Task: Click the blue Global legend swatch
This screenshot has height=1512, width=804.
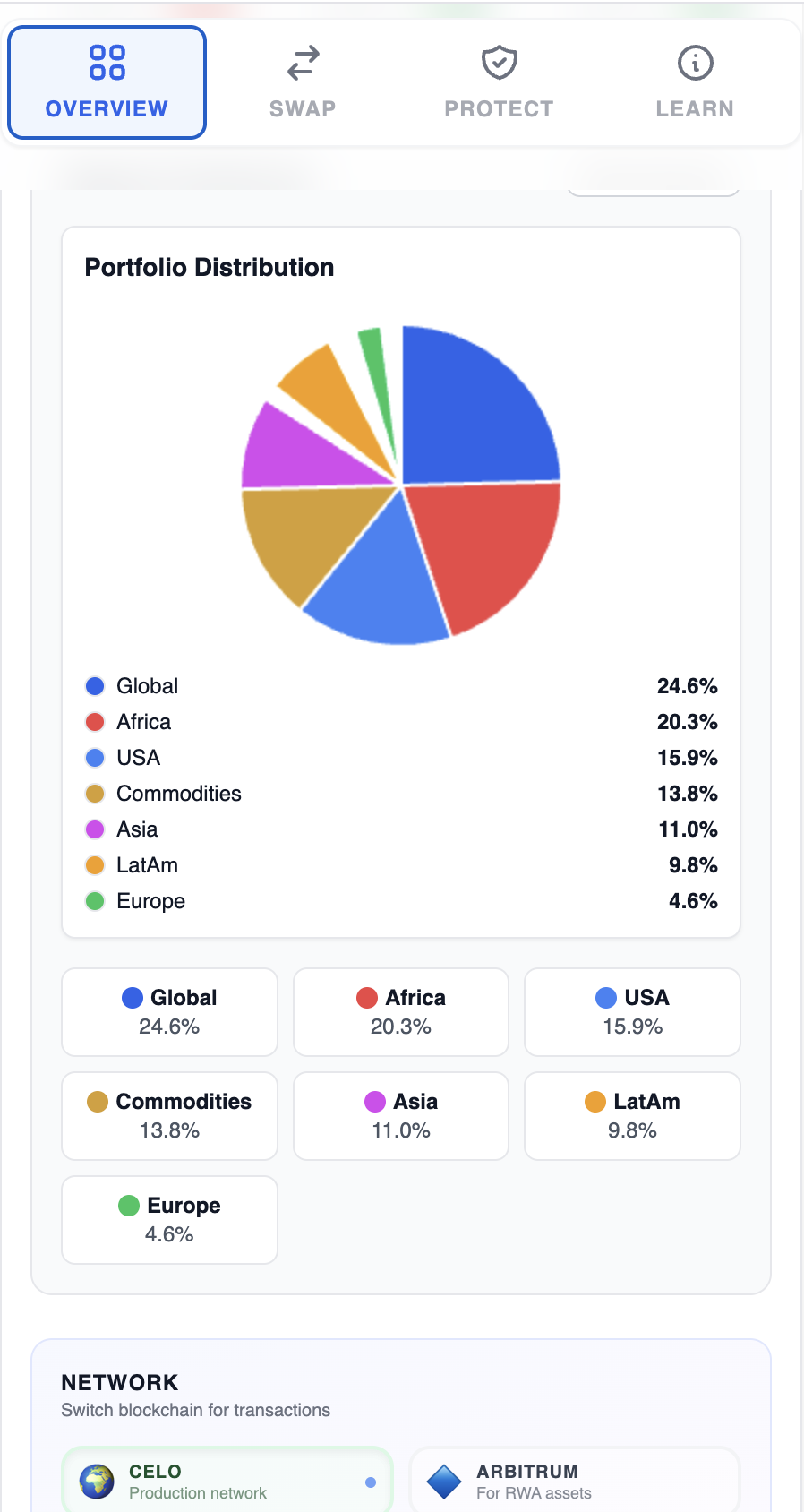Action: 95,686
